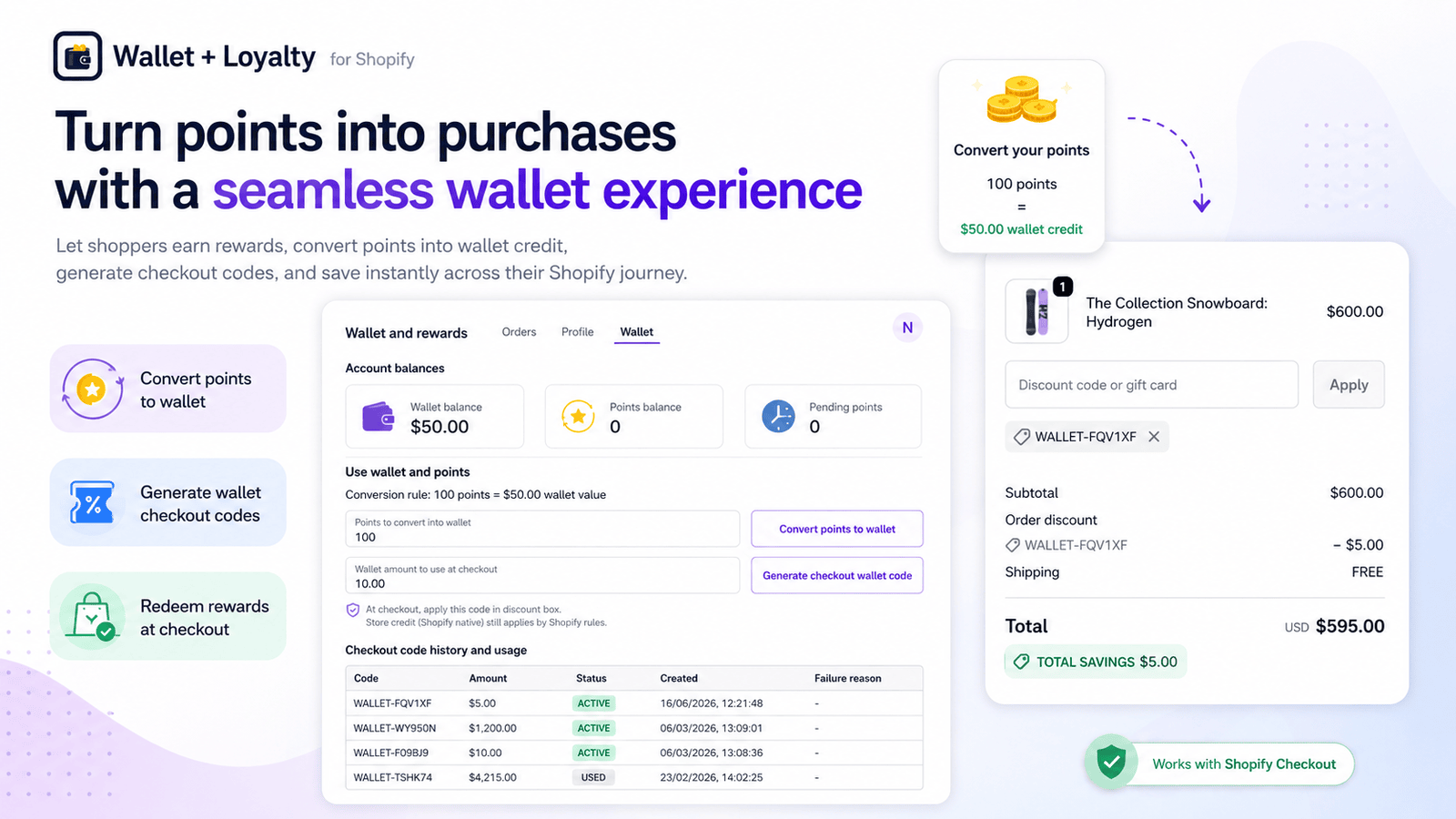Click the purple wallet icon beside Wallet balance

click(x=379, y=417)
